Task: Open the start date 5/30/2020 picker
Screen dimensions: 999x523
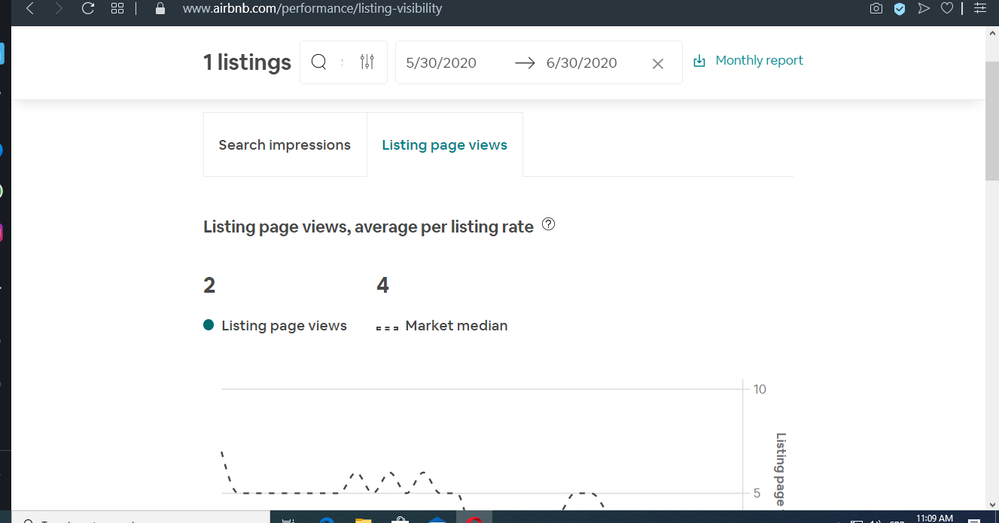Action: click(441, 63)
